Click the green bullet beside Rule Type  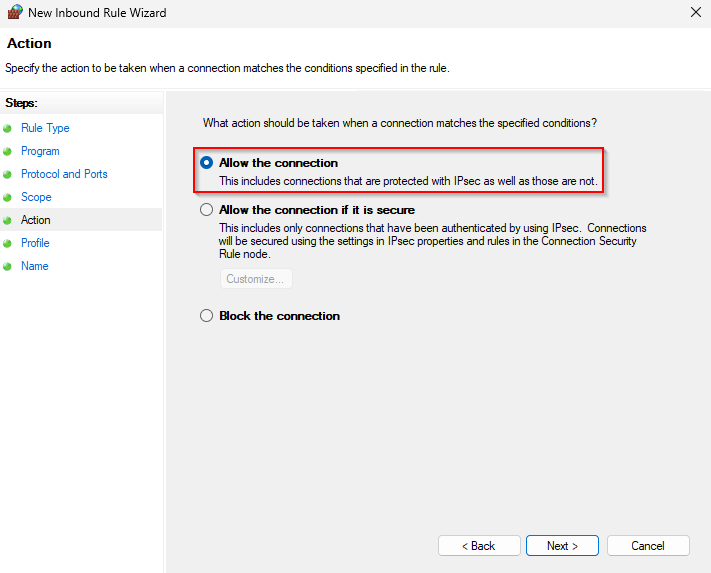pyautogui.click(x=8, y=129)
